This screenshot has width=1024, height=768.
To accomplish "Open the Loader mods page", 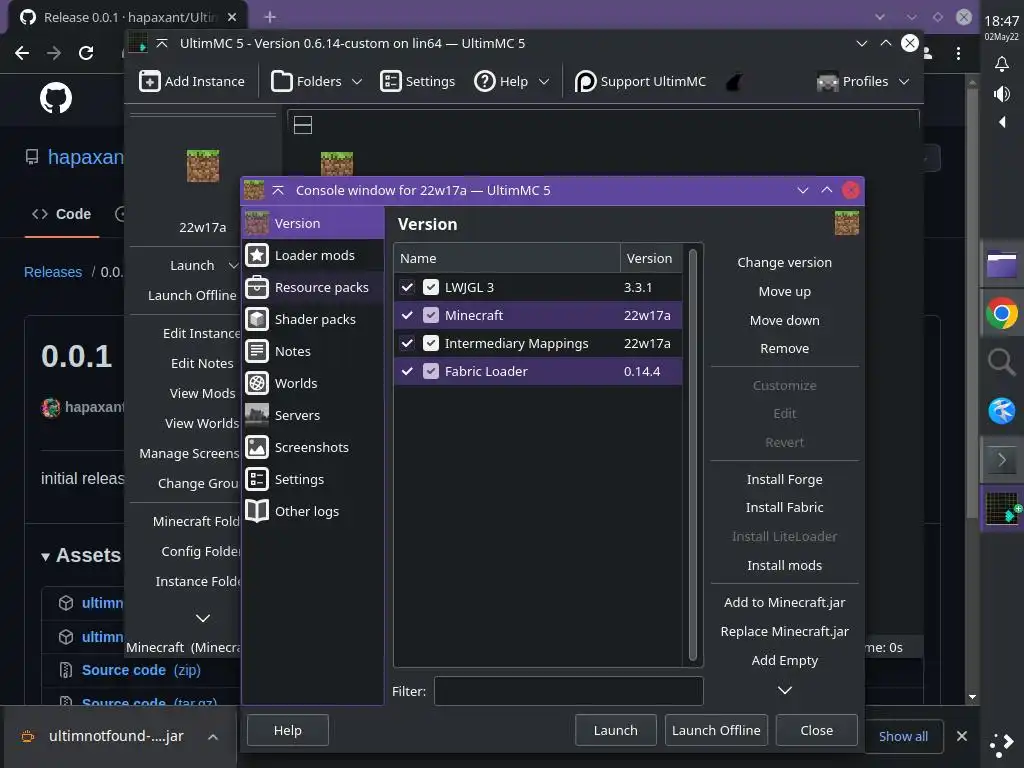I will pyautogui.click(x=313, y=255).
